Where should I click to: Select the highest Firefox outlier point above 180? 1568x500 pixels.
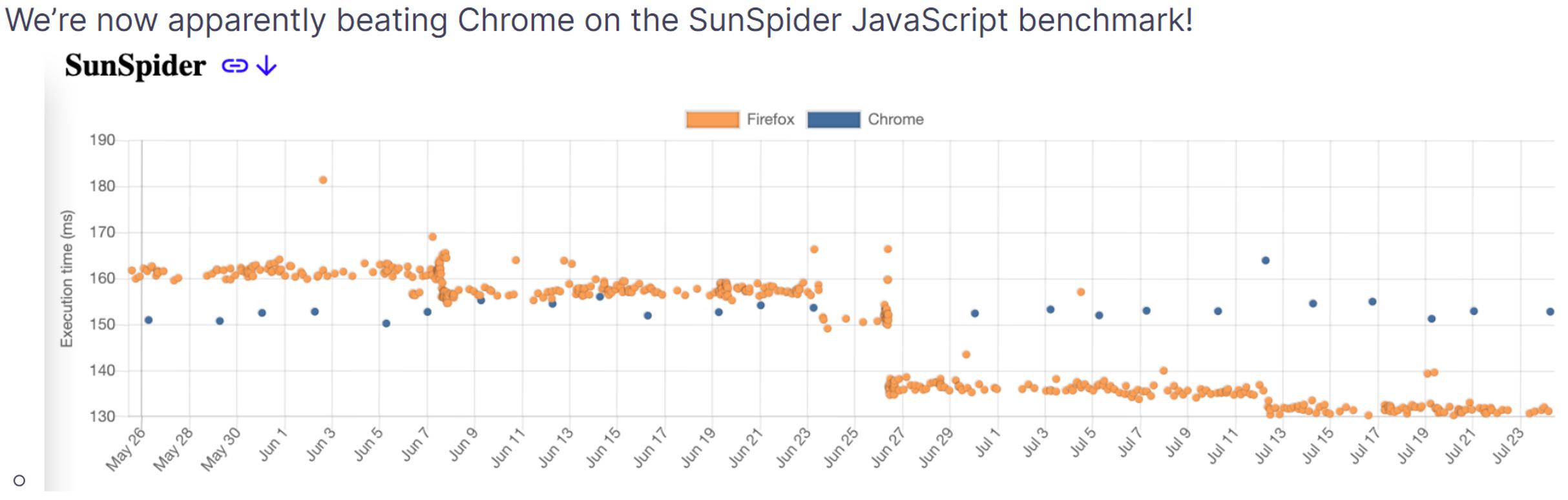(x=323, y=180)
